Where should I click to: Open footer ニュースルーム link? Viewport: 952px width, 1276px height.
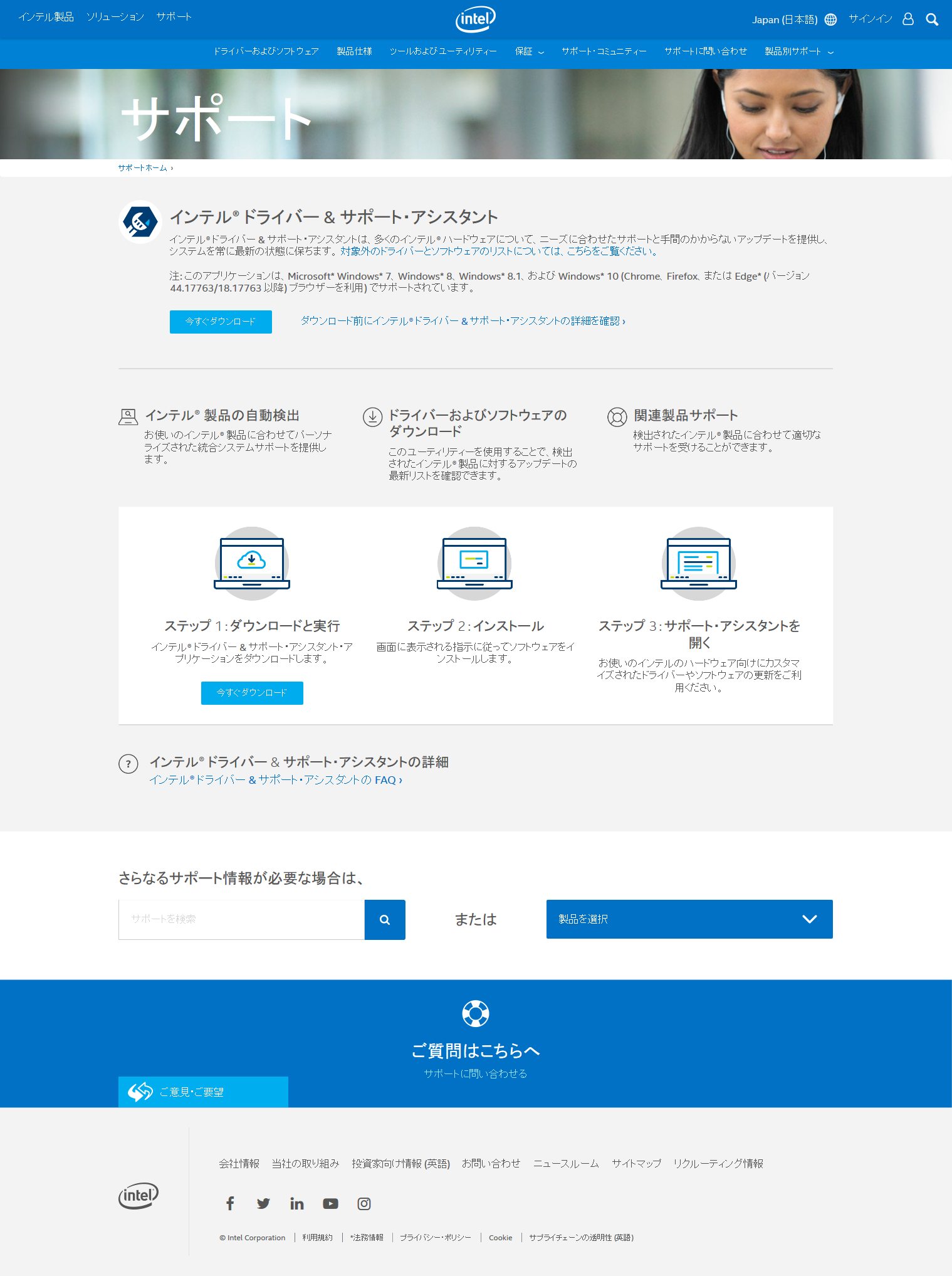pyautogui.click(x=566, y=1164)
